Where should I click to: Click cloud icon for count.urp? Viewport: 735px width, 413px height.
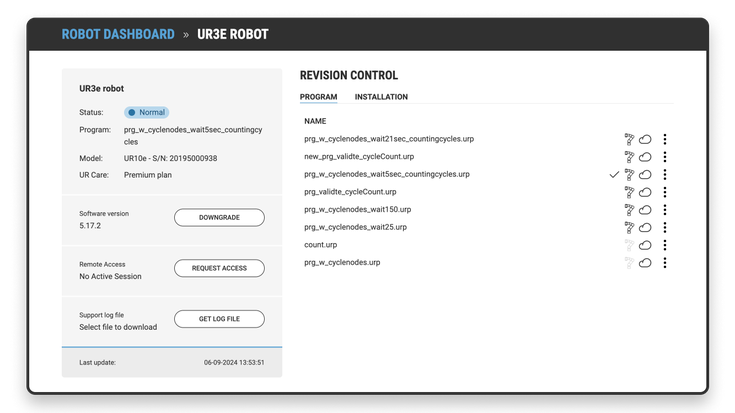click(645, 245)
